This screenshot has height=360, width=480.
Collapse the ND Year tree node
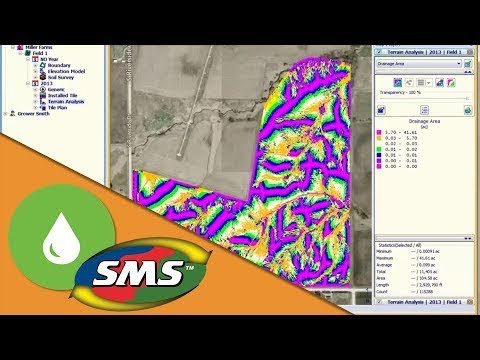(x=28, y=59)
